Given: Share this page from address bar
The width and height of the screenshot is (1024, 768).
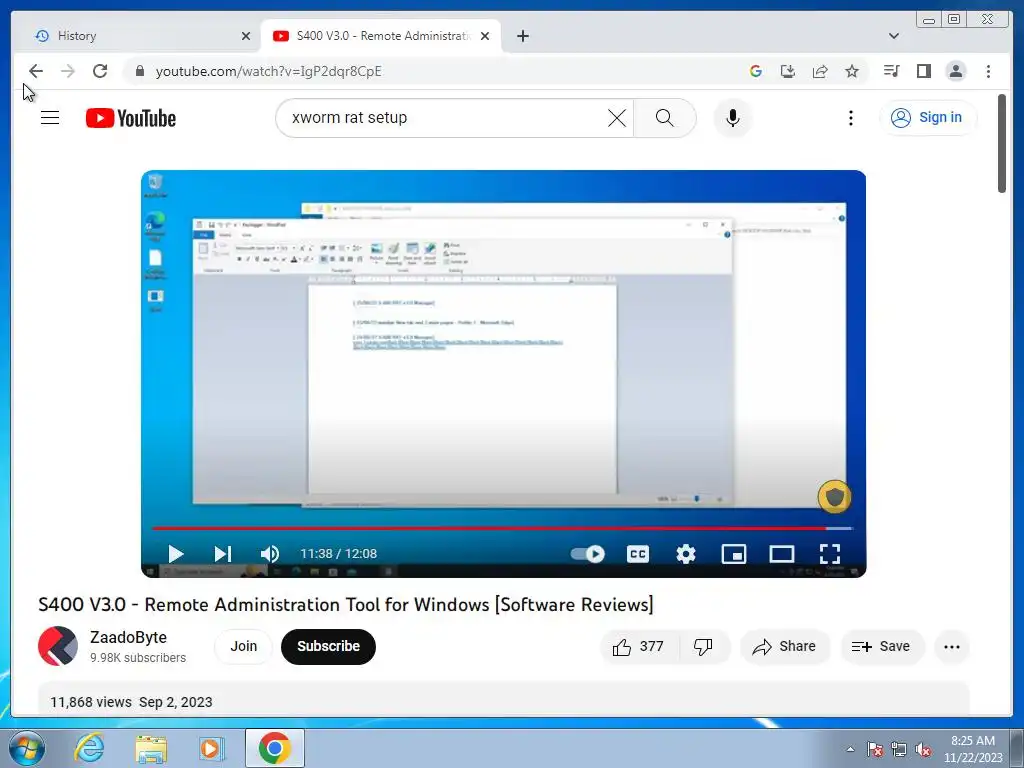Looking at the screenshot, I should 820,71.
